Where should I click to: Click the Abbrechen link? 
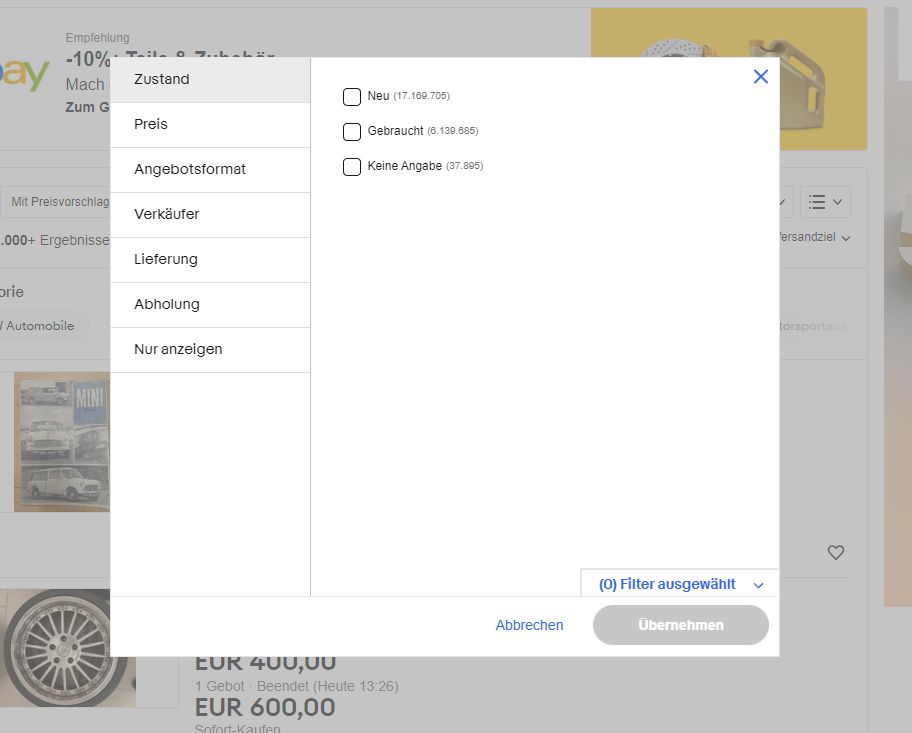(529, 625)
